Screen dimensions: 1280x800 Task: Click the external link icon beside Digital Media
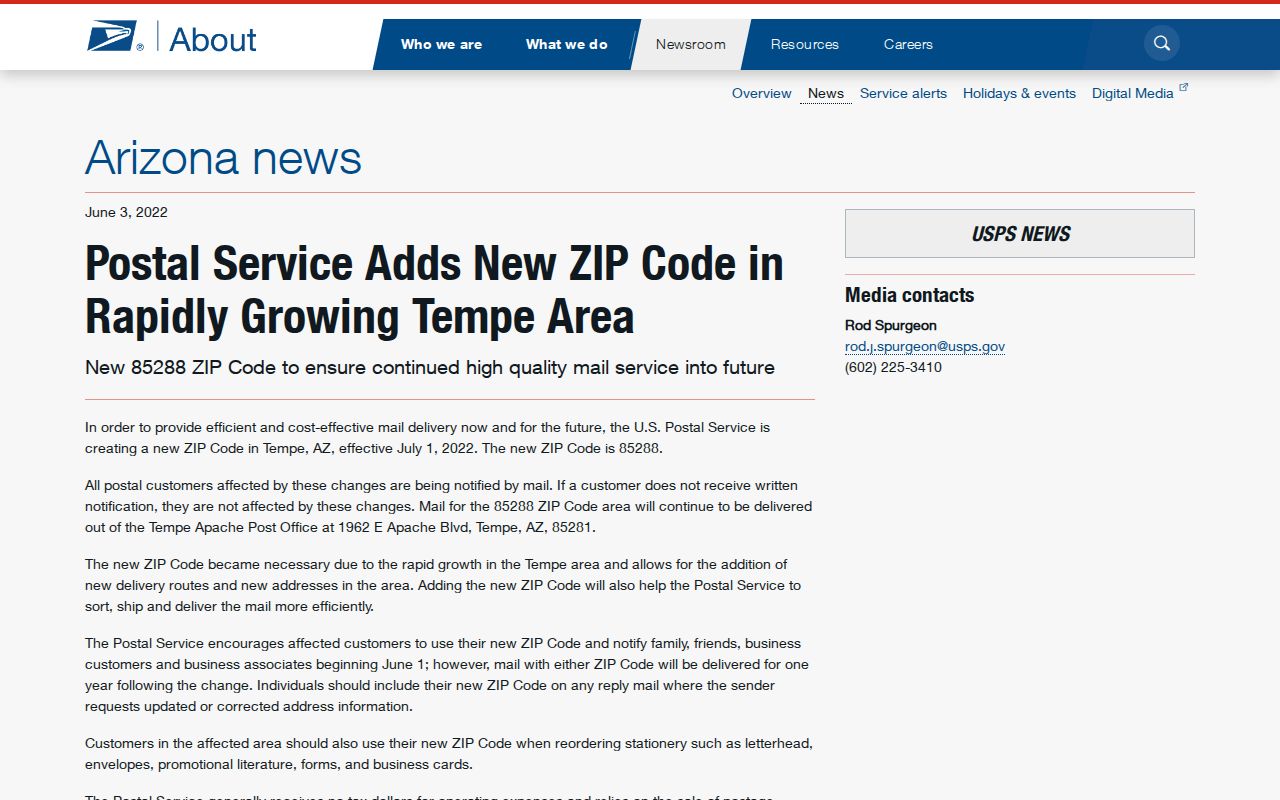click(x=1184, y=88)
